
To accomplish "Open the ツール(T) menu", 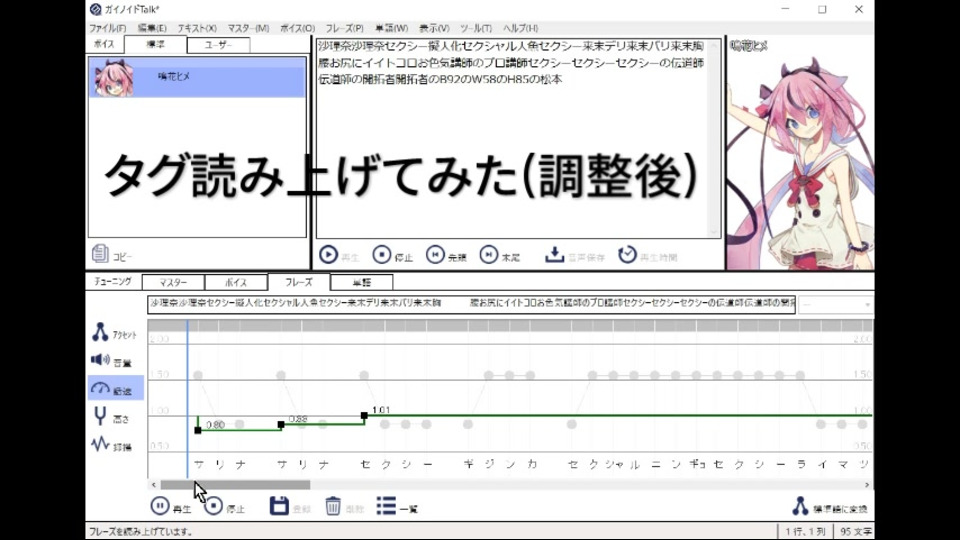I will click(476, 28).
